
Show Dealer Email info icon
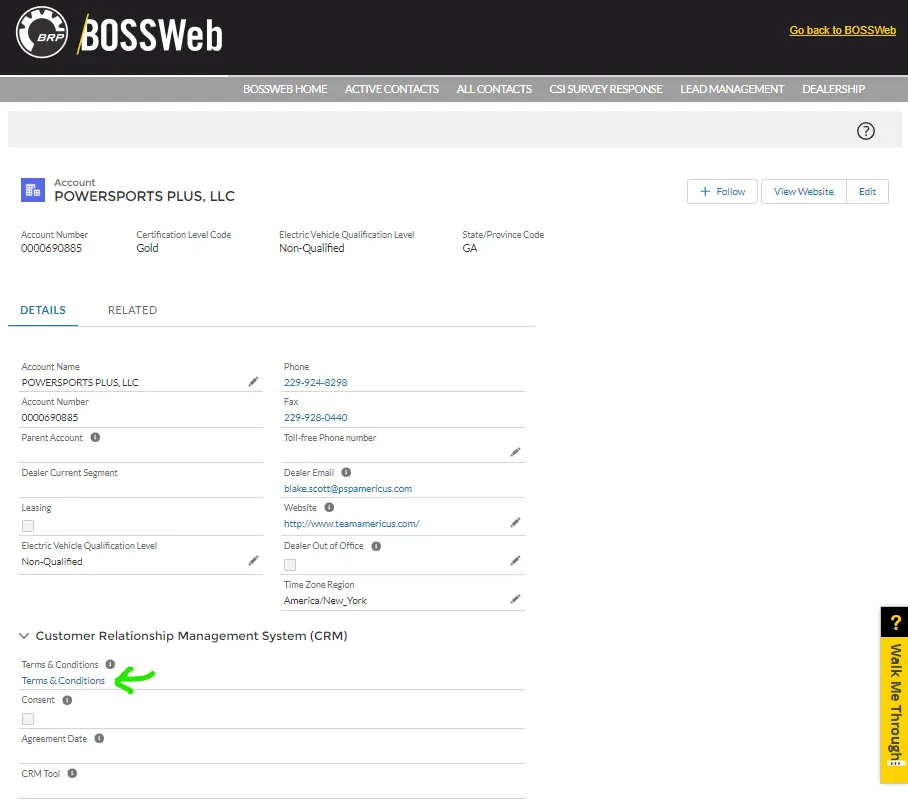[346, 472]
